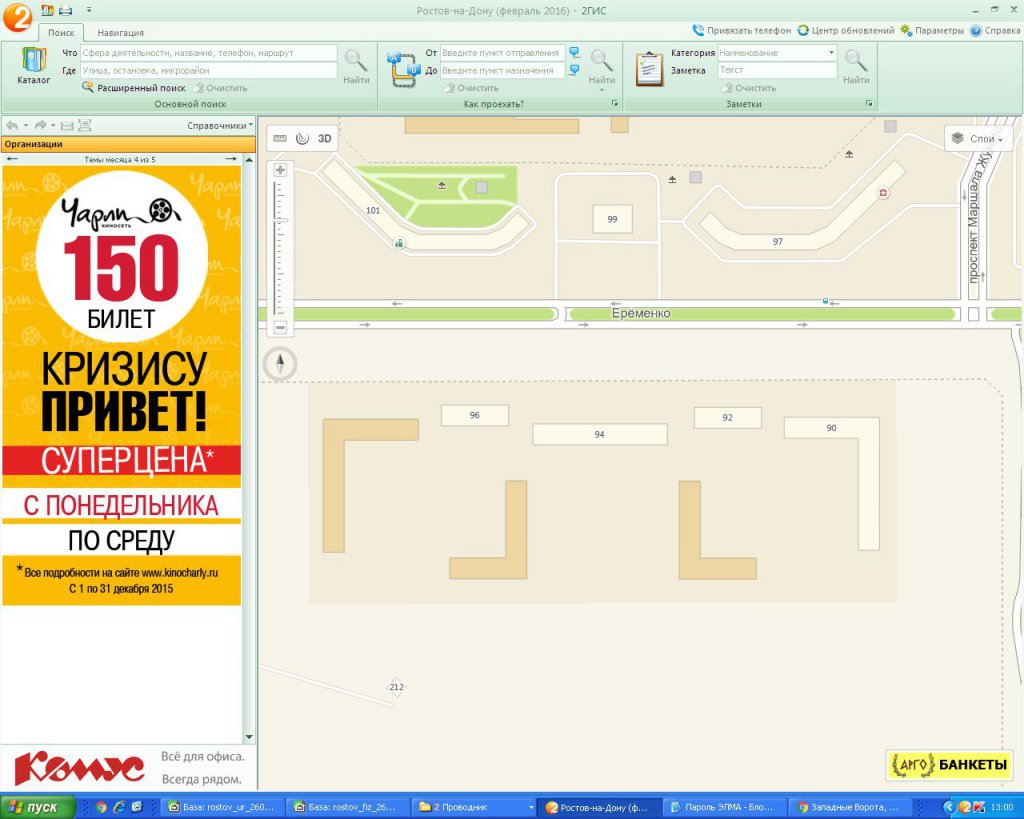1024x819 pixels.
Task: Open Параметры settings
Action: (932, 31)
